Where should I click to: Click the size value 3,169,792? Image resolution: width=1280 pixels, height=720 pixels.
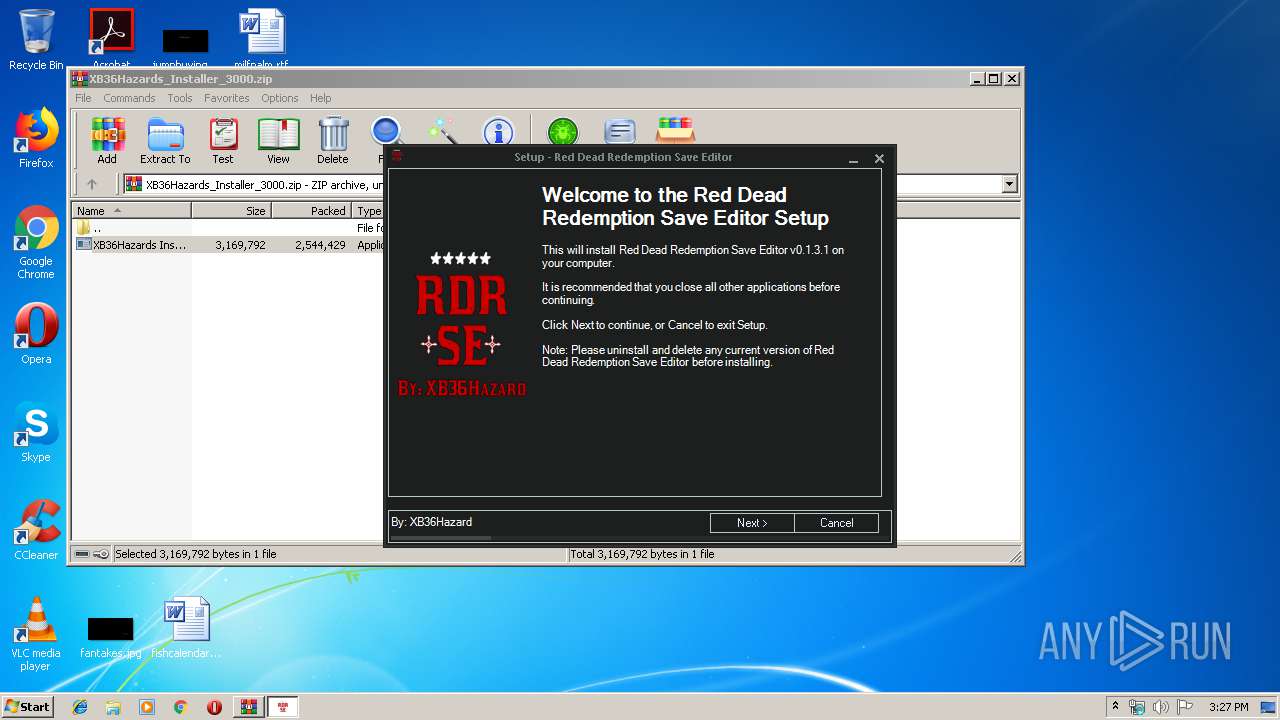(x=240, y=244)
